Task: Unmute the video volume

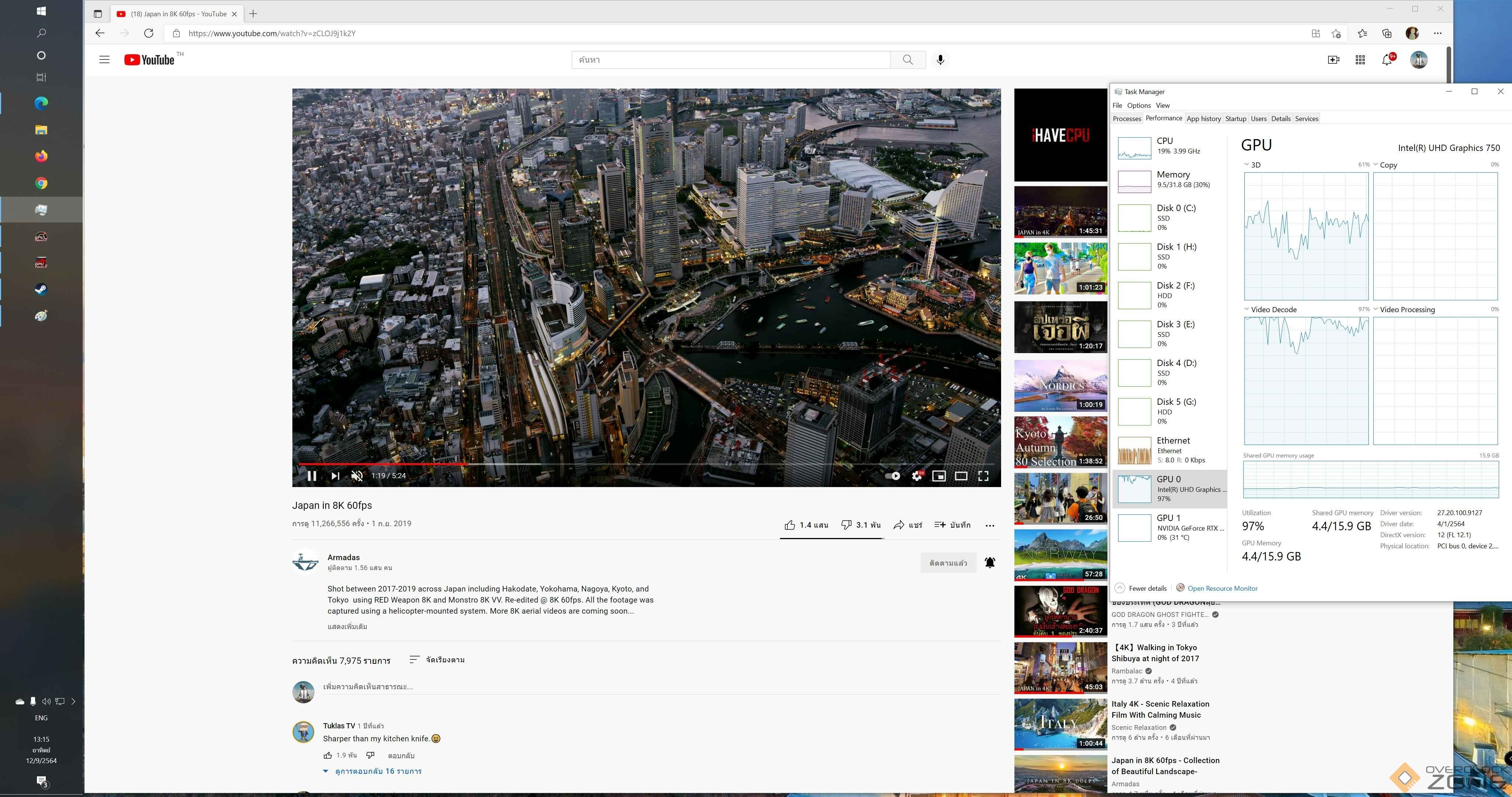Action: pos(357,476)
